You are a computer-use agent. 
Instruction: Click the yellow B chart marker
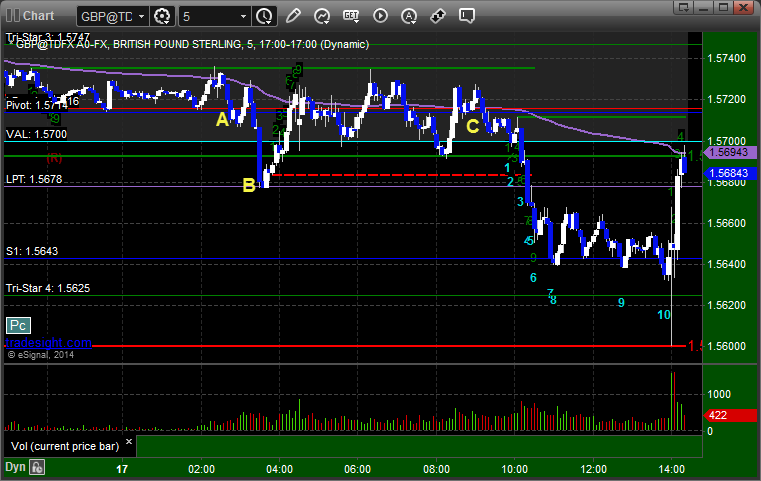[x=249, y=185]
